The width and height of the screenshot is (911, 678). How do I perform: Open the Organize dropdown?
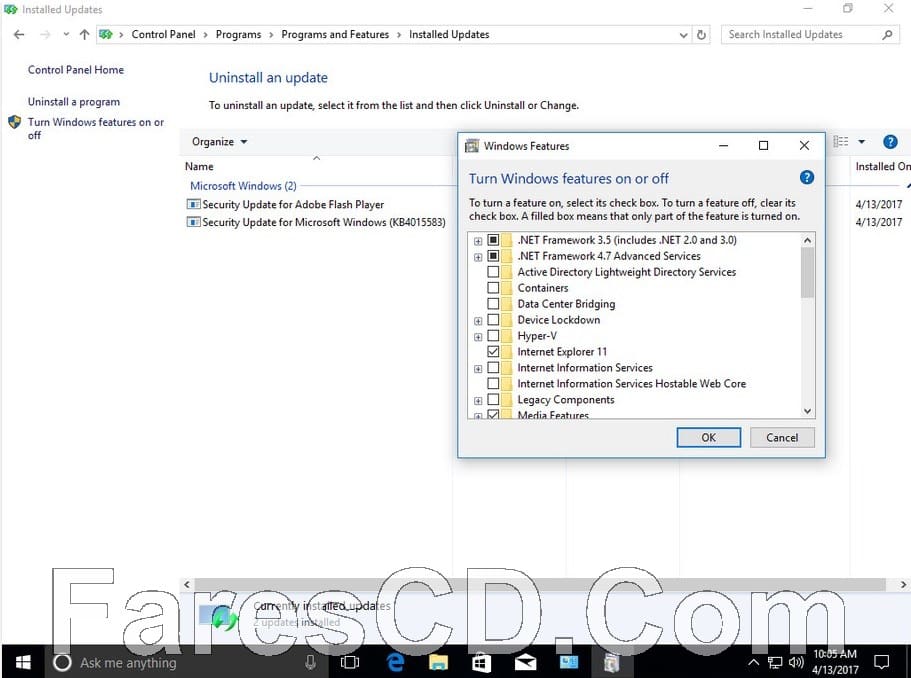pos(220,142)
